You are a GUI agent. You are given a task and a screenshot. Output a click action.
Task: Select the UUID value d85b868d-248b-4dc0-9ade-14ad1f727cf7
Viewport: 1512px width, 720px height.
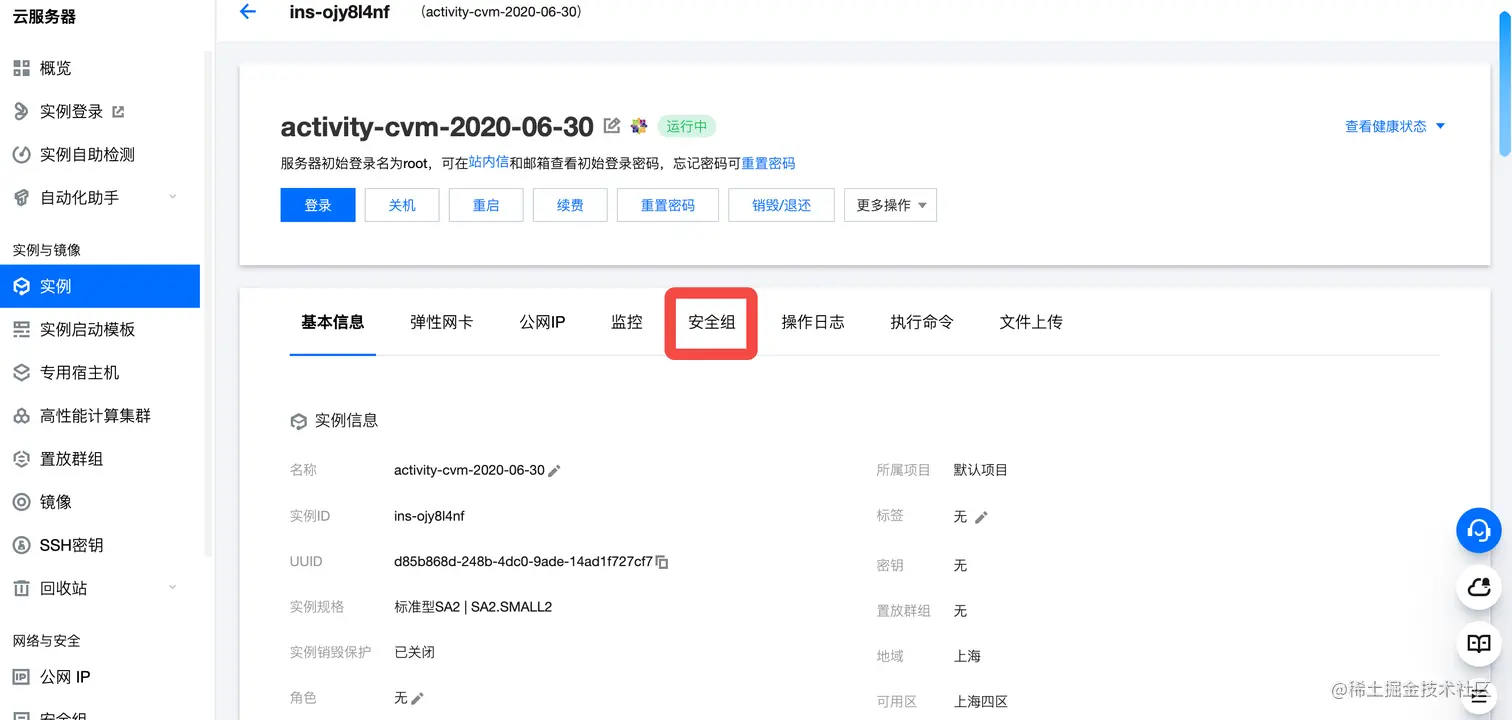pyautogui.click(x=523, y=562)
